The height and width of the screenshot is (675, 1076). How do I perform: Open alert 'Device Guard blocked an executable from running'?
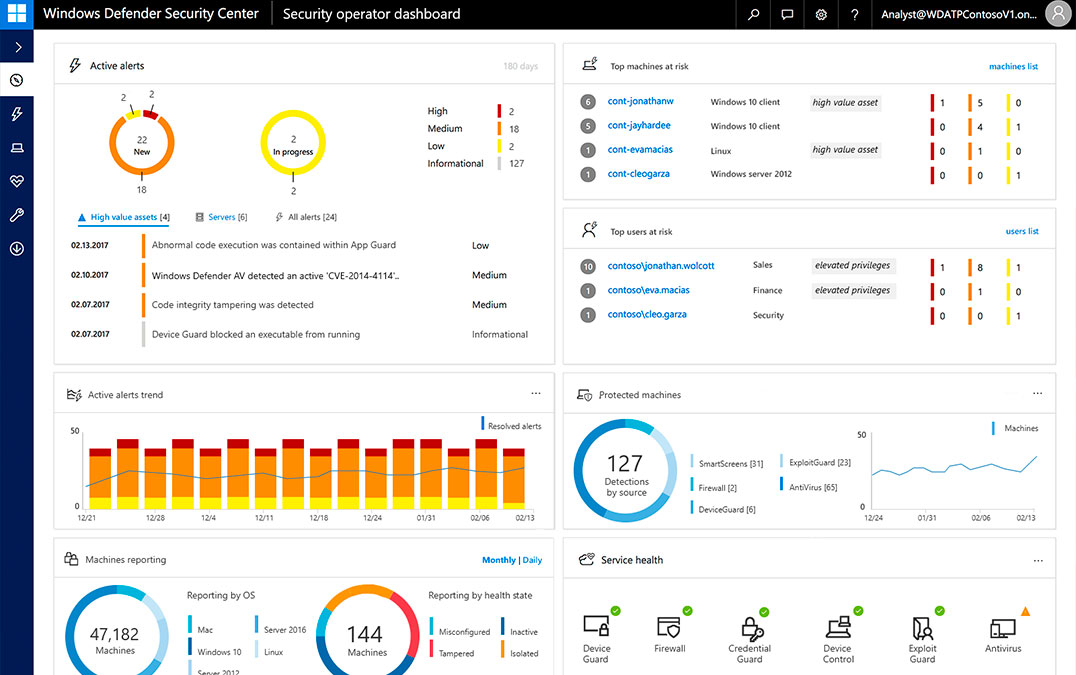(x=255, y=335)
